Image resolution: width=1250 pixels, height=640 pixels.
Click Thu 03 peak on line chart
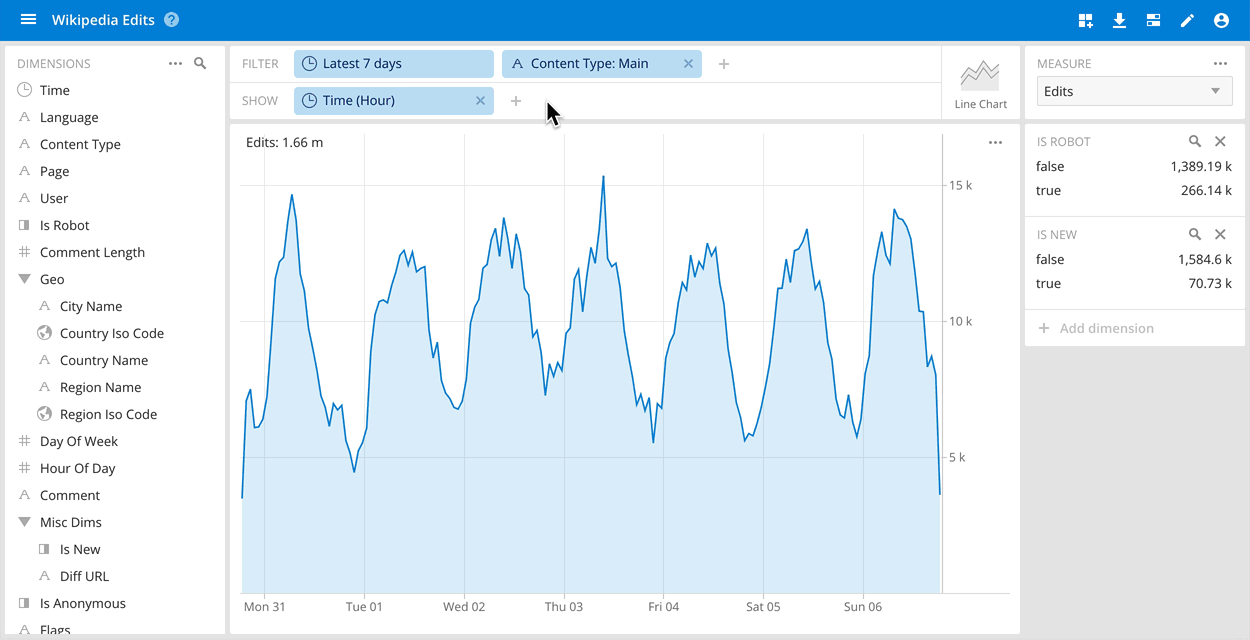603,177
